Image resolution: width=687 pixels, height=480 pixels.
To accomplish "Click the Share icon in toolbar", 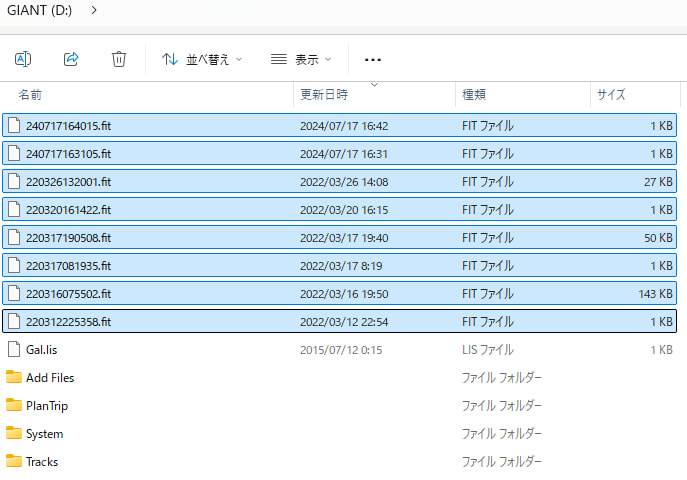I will pyautogui.click(x=71, y=59).
